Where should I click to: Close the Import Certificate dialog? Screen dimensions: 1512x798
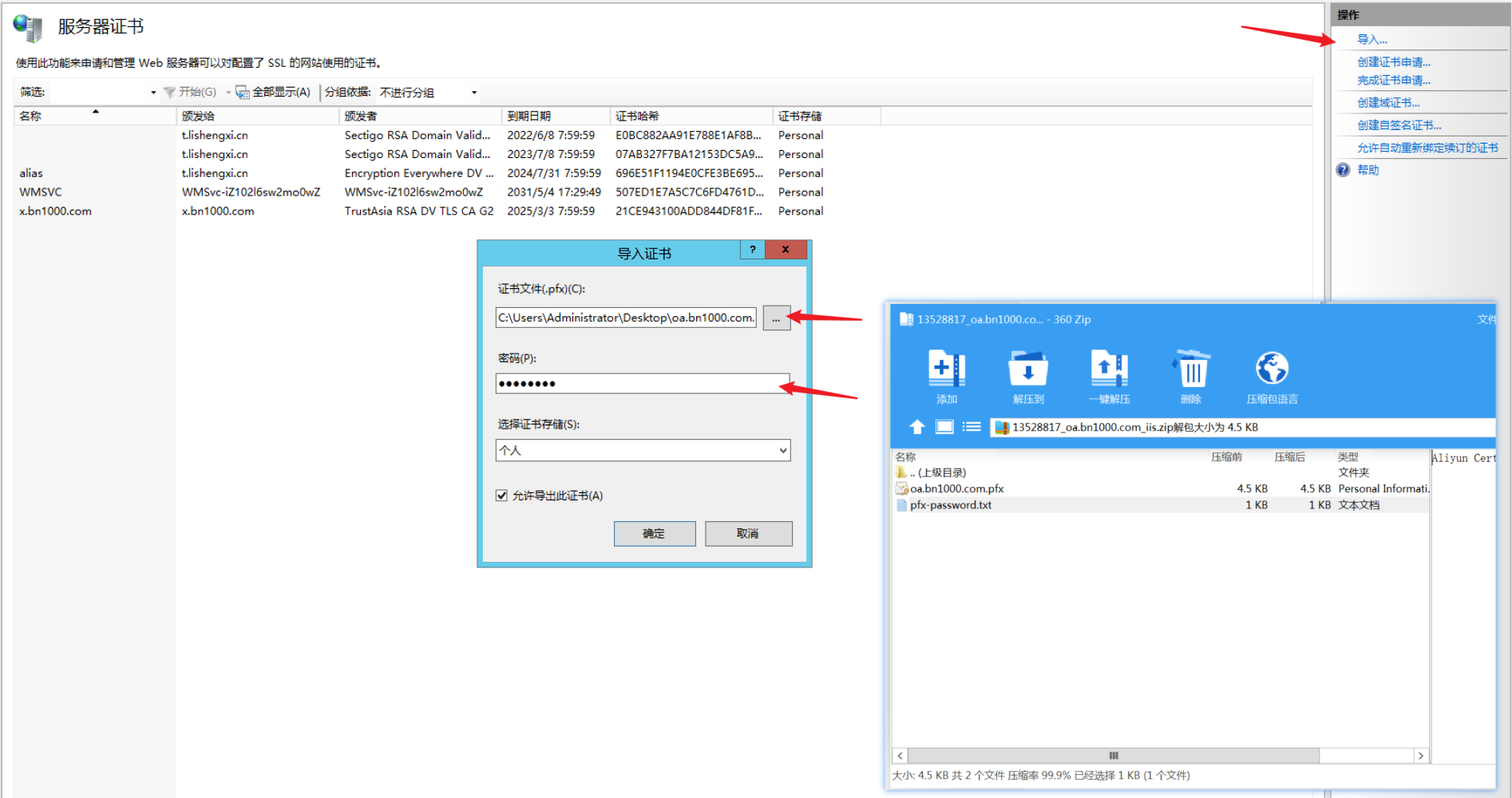(x=786, y=250)
